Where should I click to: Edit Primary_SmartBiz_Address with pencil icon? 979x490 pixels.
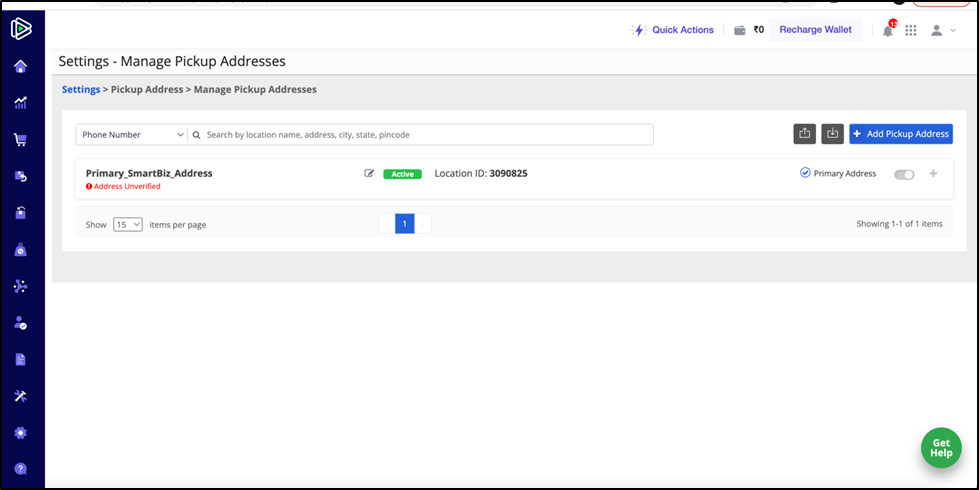pyautogui.click(x=369, y=173)
